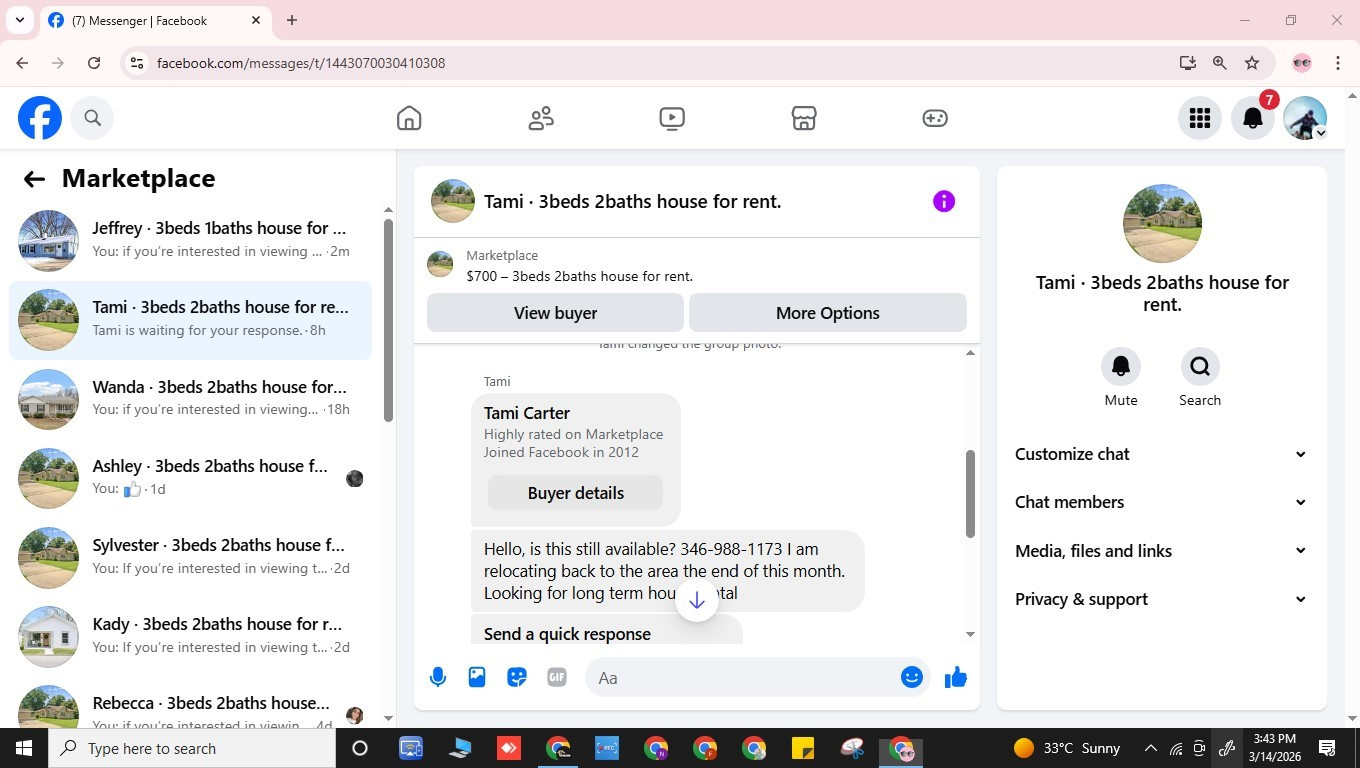Choose a sticker icon in composer
This screenshot has height=768, width=1360.
point(517,677)
